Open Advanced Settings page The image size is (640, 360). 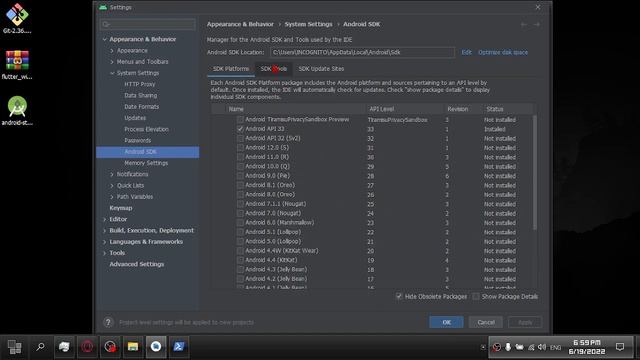[x=137, y=264]
